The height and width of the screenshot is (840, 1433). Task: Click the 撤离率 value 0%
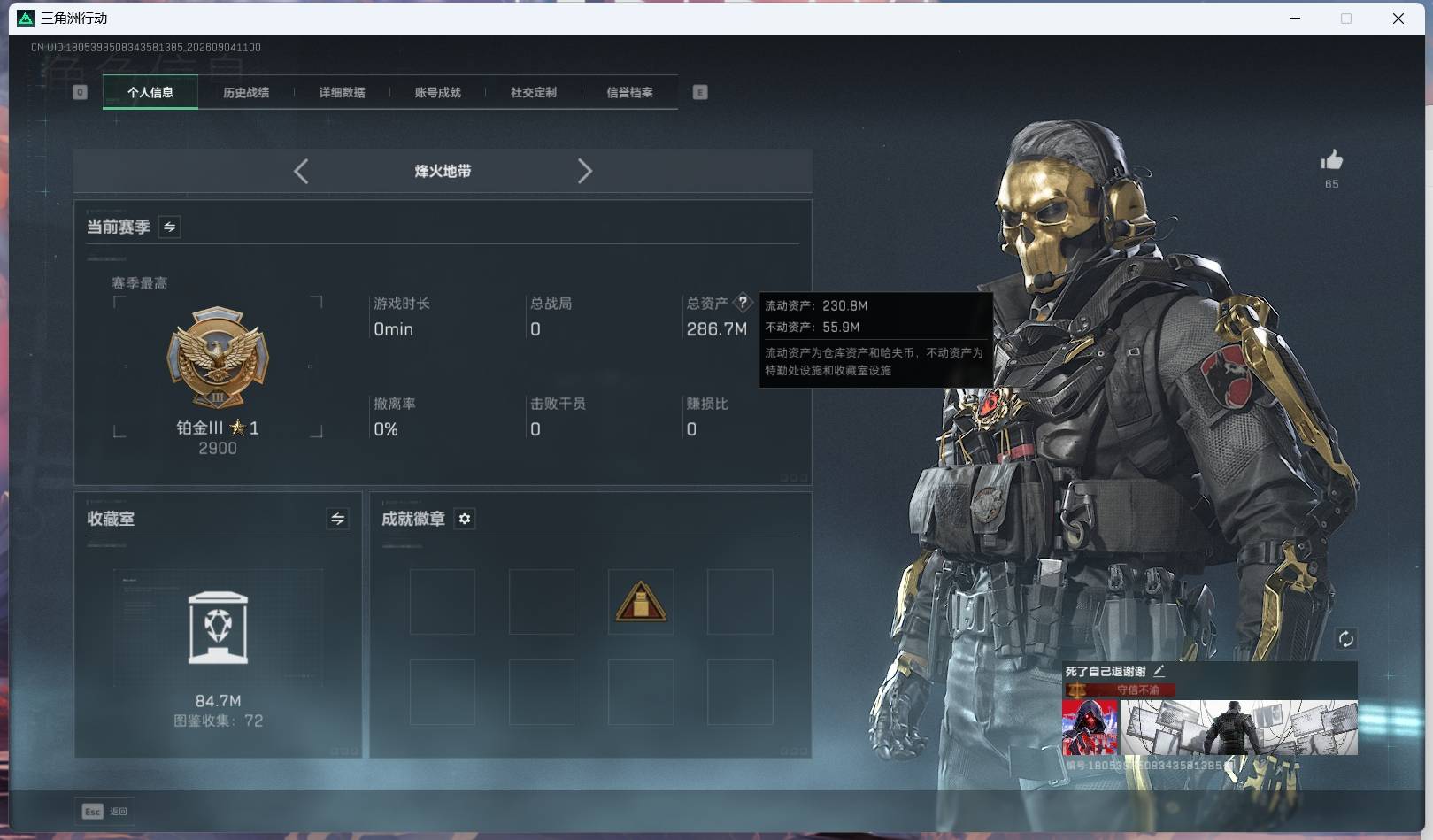pos(386,429)
